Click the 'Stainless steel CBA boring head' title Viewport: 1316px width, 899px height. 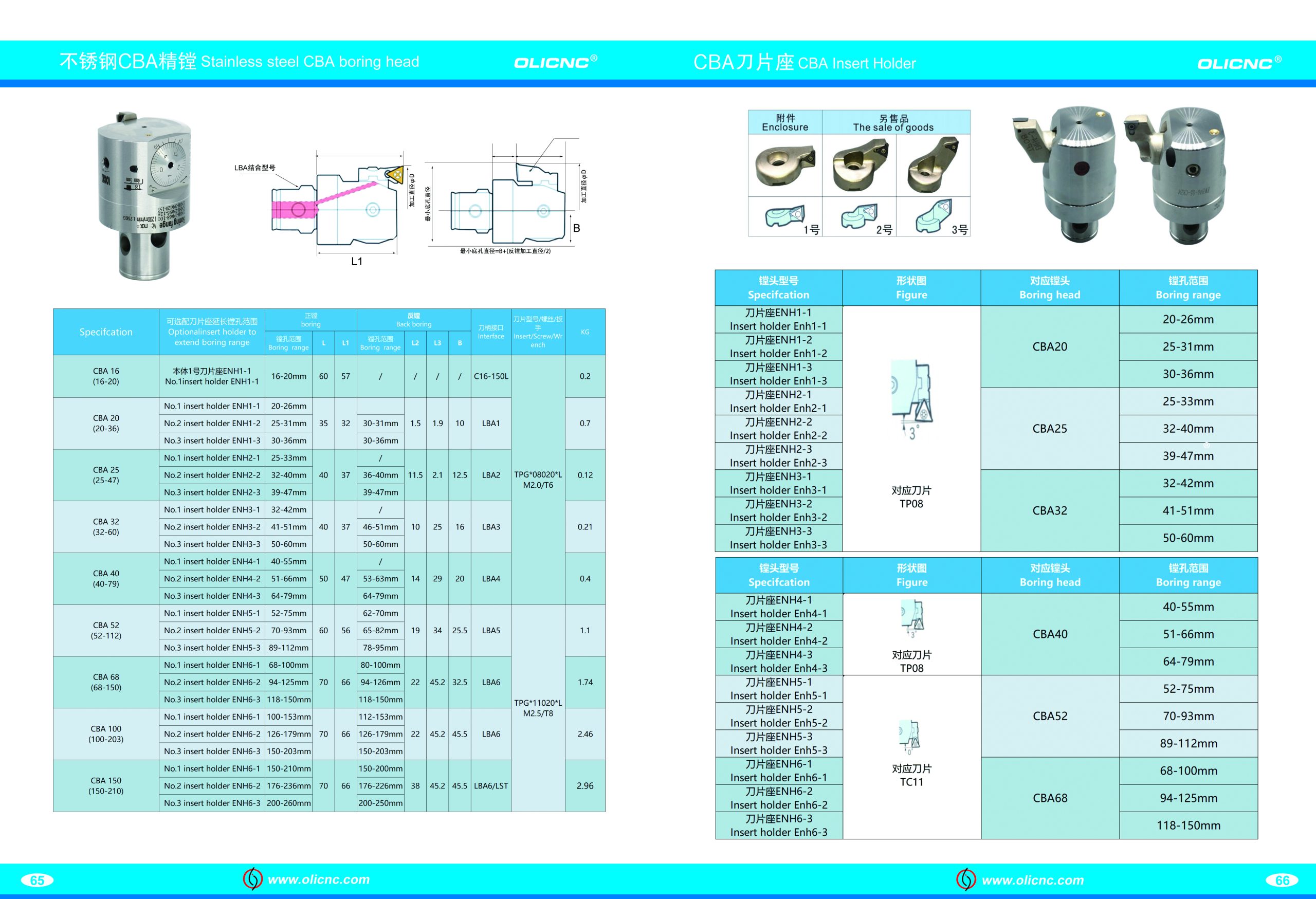click(x=310, y=62)
